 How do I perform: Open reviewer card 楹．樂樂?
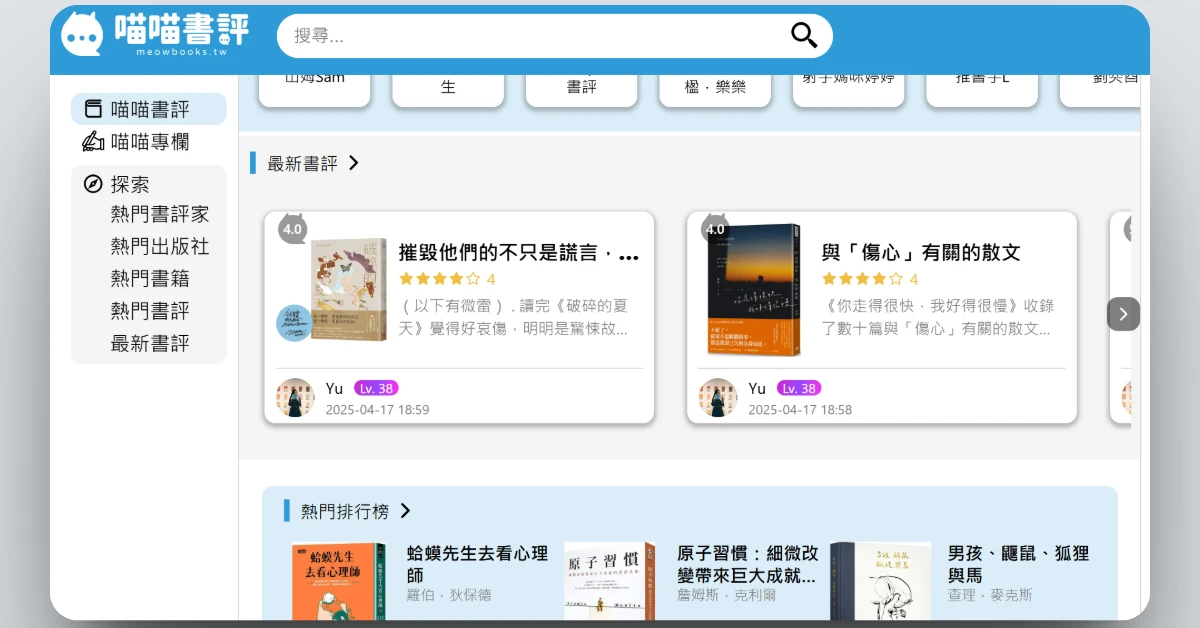click(x=715, y=90)
